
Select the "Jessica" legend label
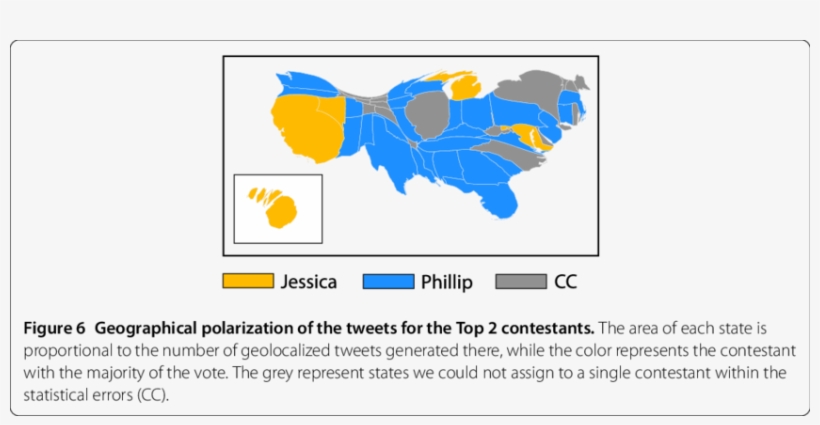pyautogui.click(x=309, y=282)
